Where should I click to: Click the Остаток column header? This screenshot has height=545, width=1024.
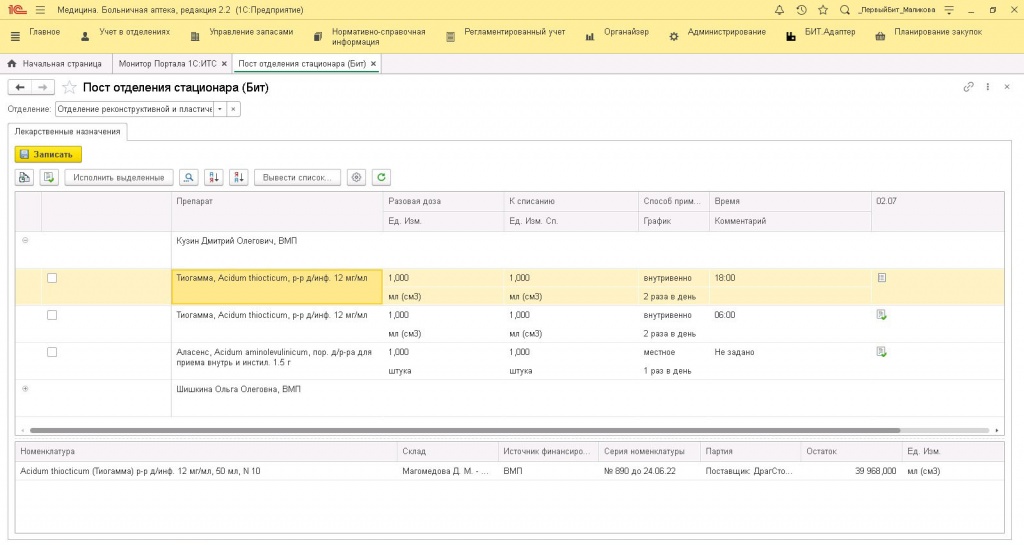tap(851, 451)
